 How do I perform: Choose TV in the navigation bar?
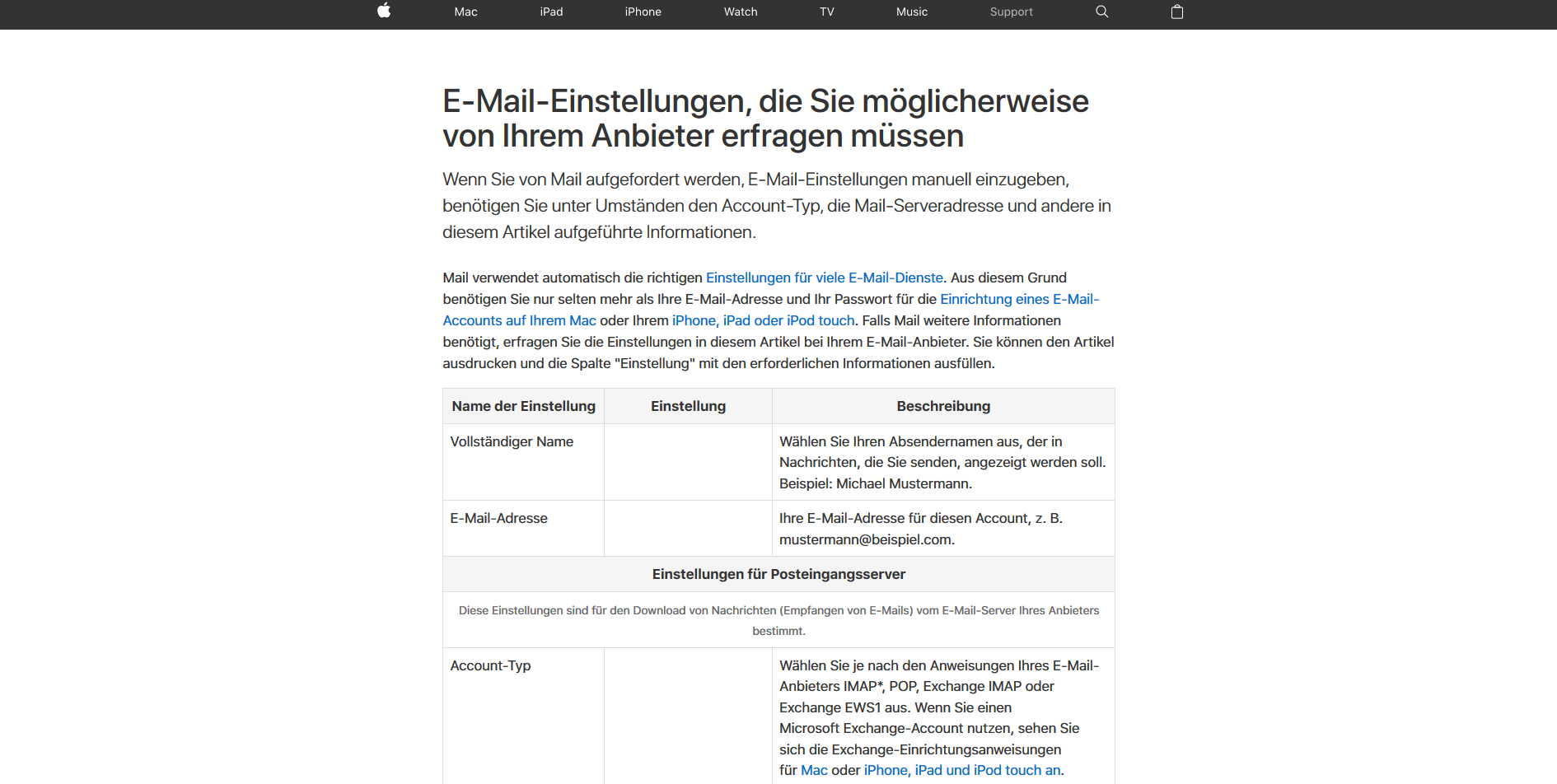pos(827,12)
